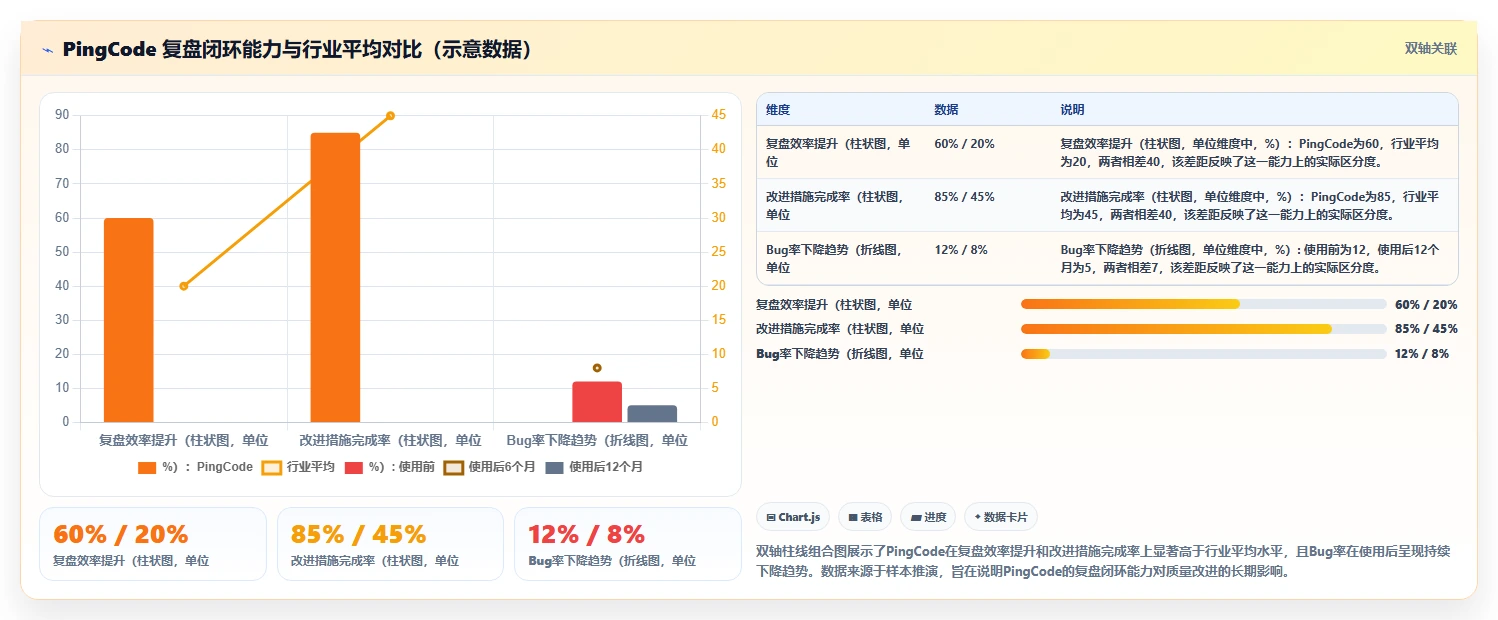1498x620 pixels.
Task: Click the line point at value 45
Action: (390, 116)
